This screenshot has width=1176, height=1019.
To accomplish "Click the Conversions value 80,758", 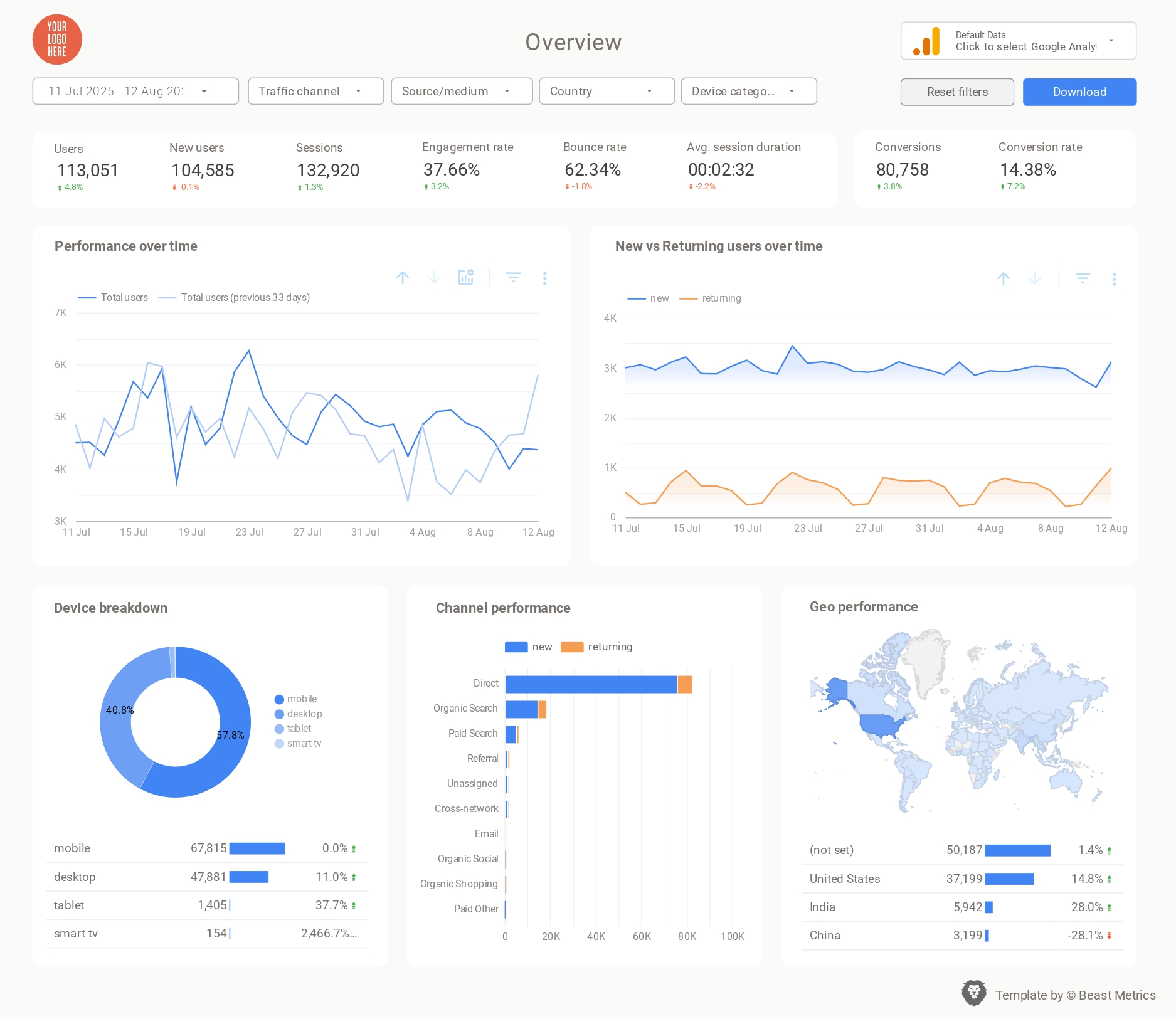I will point(903,170).
